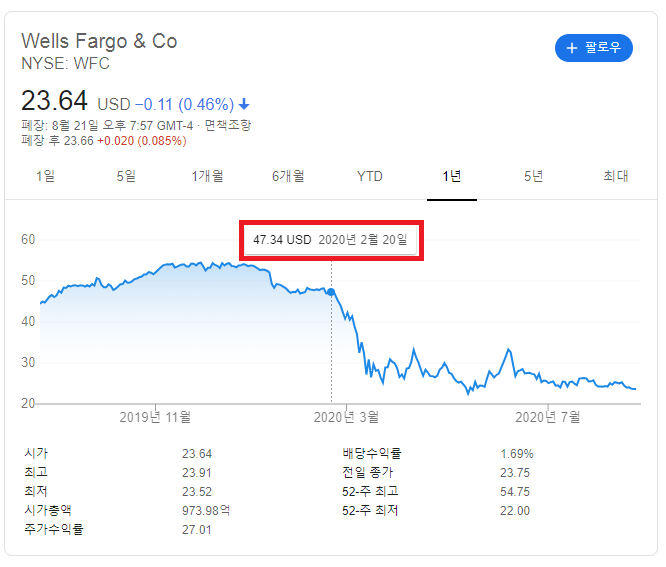This screenshot has width=666, height=567.
Task: Switch to the 1개월 chart tab
Action: (x=207, y=176)
